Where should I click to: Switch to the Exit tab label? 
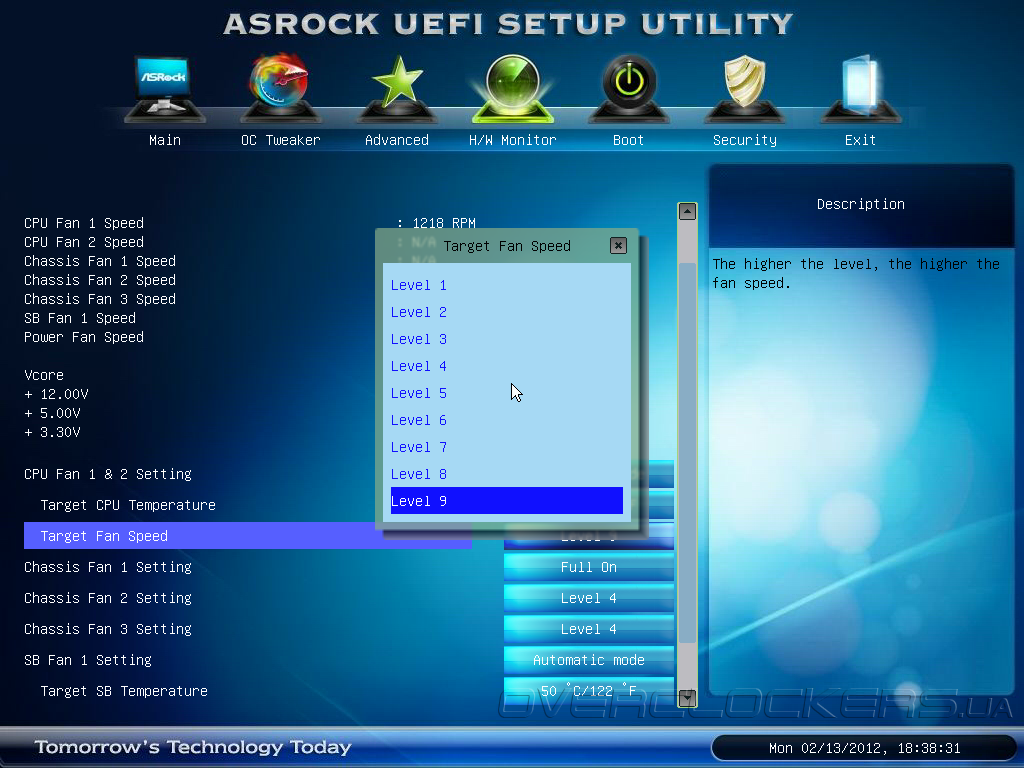point(860,140)
